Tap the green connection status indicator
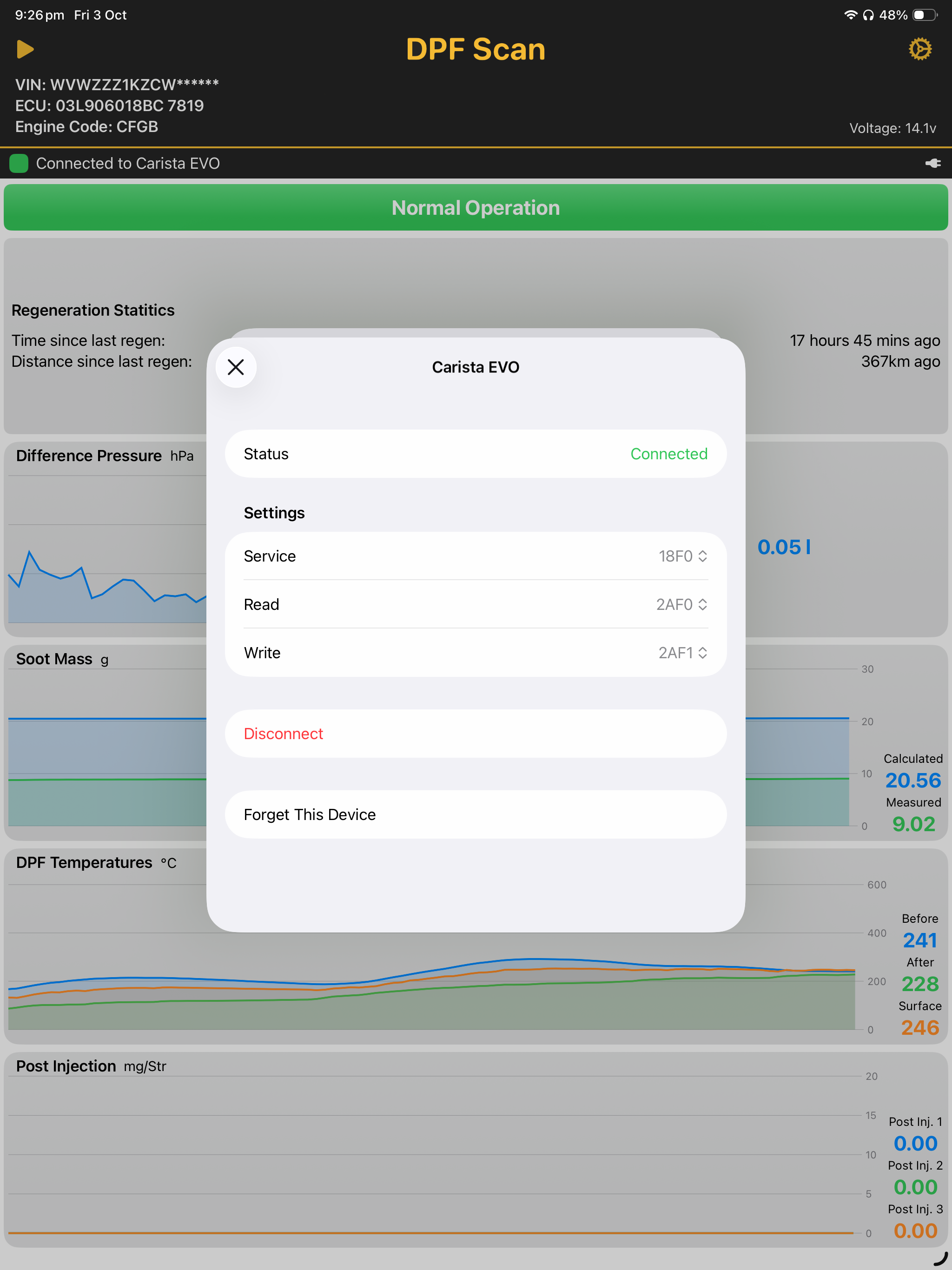Screen dimensions: 952x1270 pyautogui.click(x=19, y=164)
